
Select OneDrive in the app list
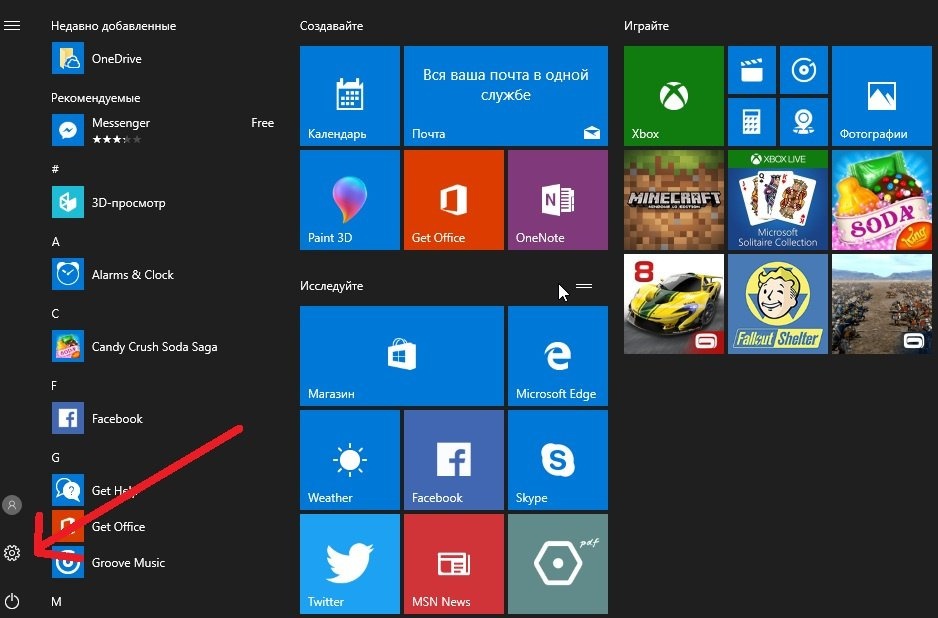116,59
